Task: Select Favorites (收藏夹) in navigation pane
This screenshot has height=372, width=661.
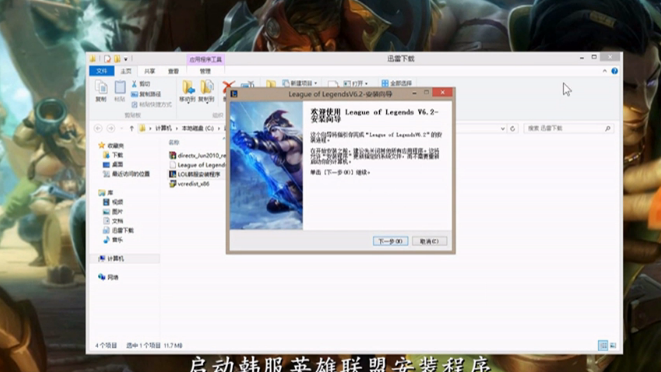Action: pyautogui.click(x=111, y=146)
